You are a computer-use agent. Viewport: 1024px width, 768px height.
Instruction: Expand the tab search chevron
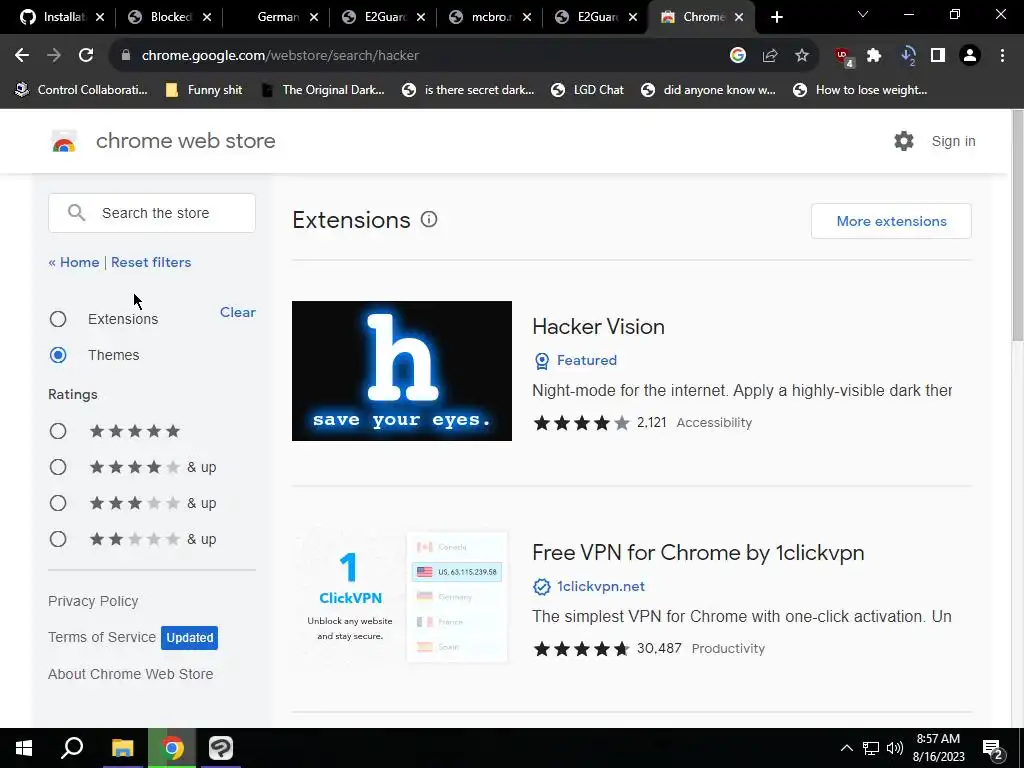pyautogui.click(x=863, y=14)
